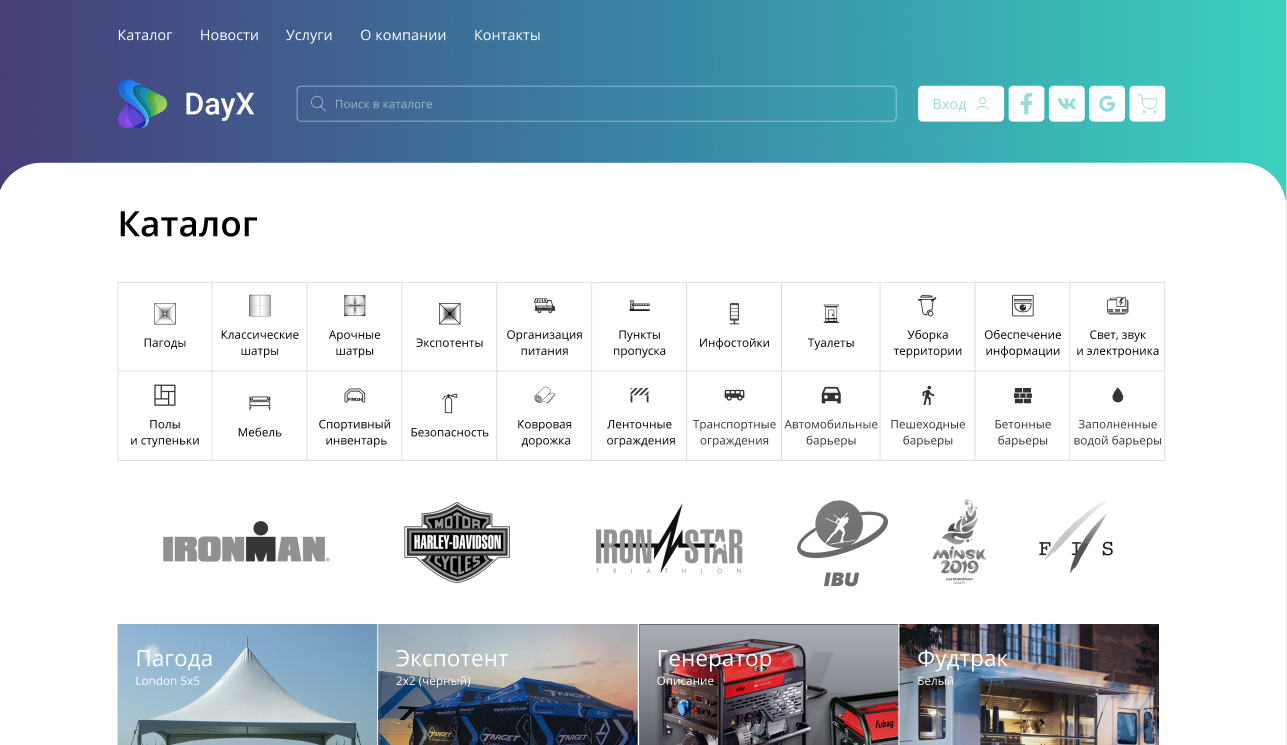
Task: Open Обеспечение информации category
Action: click(1023, 327)
